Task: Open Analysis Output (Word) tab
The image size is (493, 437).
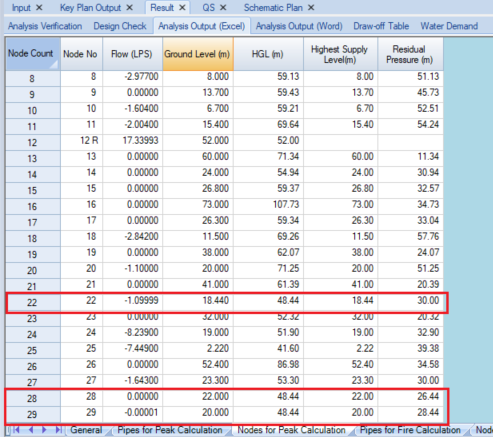Action: point(299,26)
